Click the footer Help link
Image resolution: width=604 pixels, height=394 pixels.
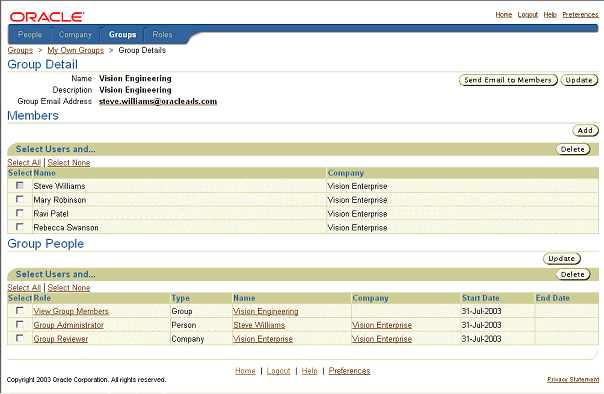[309, 371]
